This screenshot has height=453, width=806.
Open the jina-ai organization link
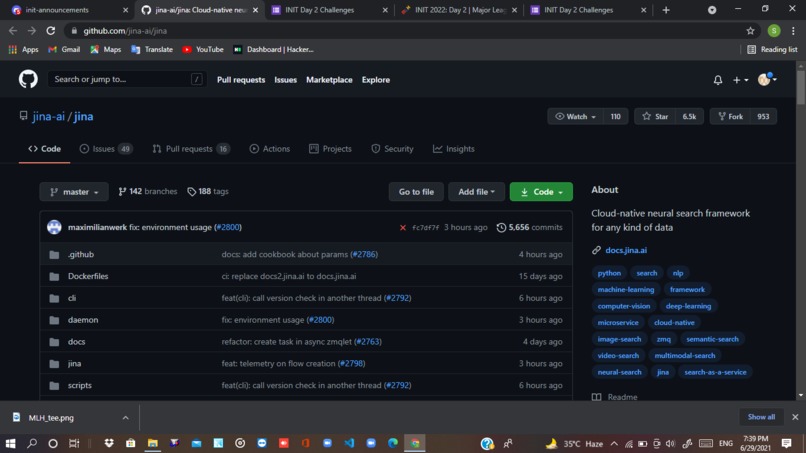[x=48, y=116]
